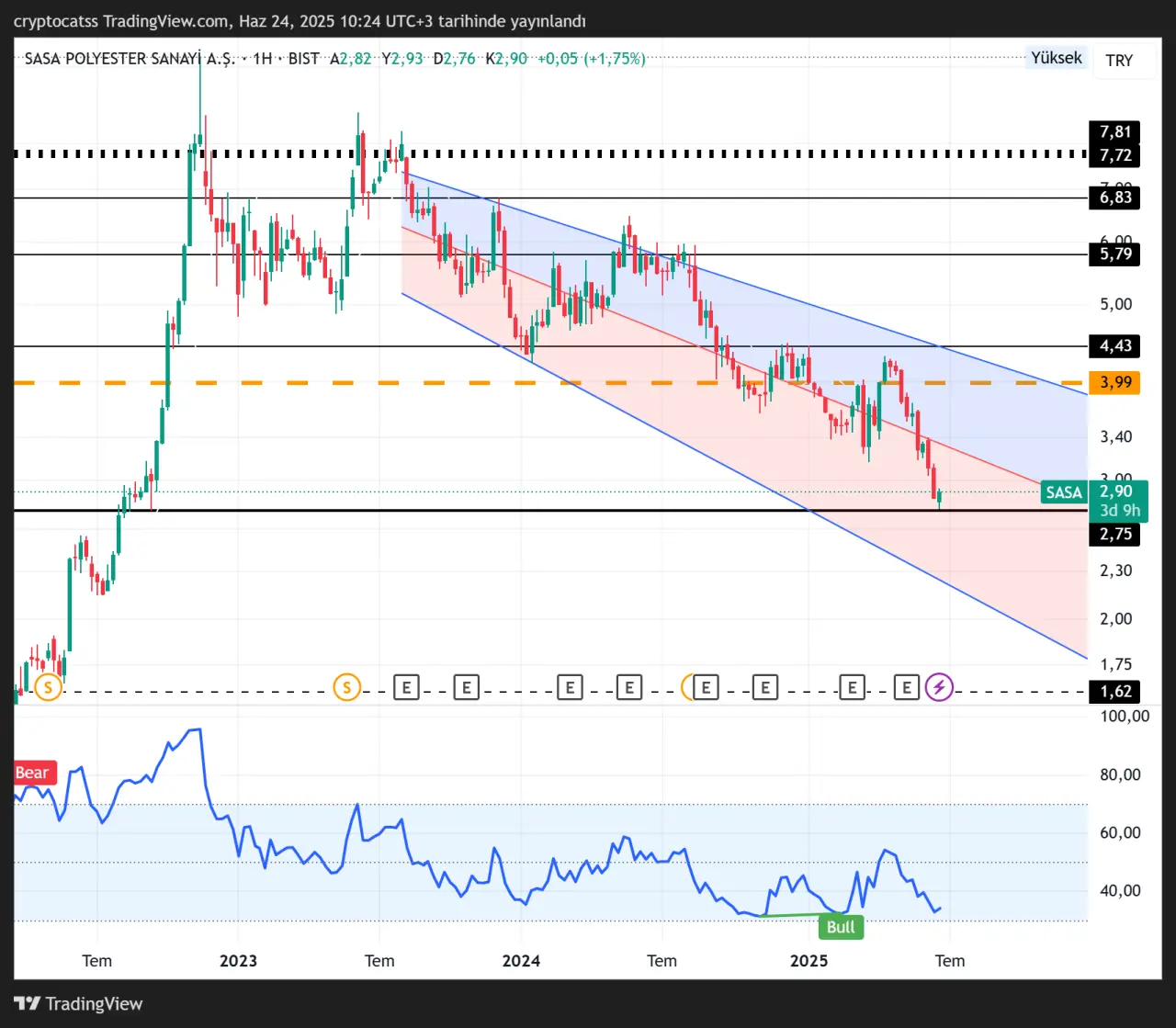Click the 2025 label on time axis
The image size is (1176, 1028).
point(808,961)
